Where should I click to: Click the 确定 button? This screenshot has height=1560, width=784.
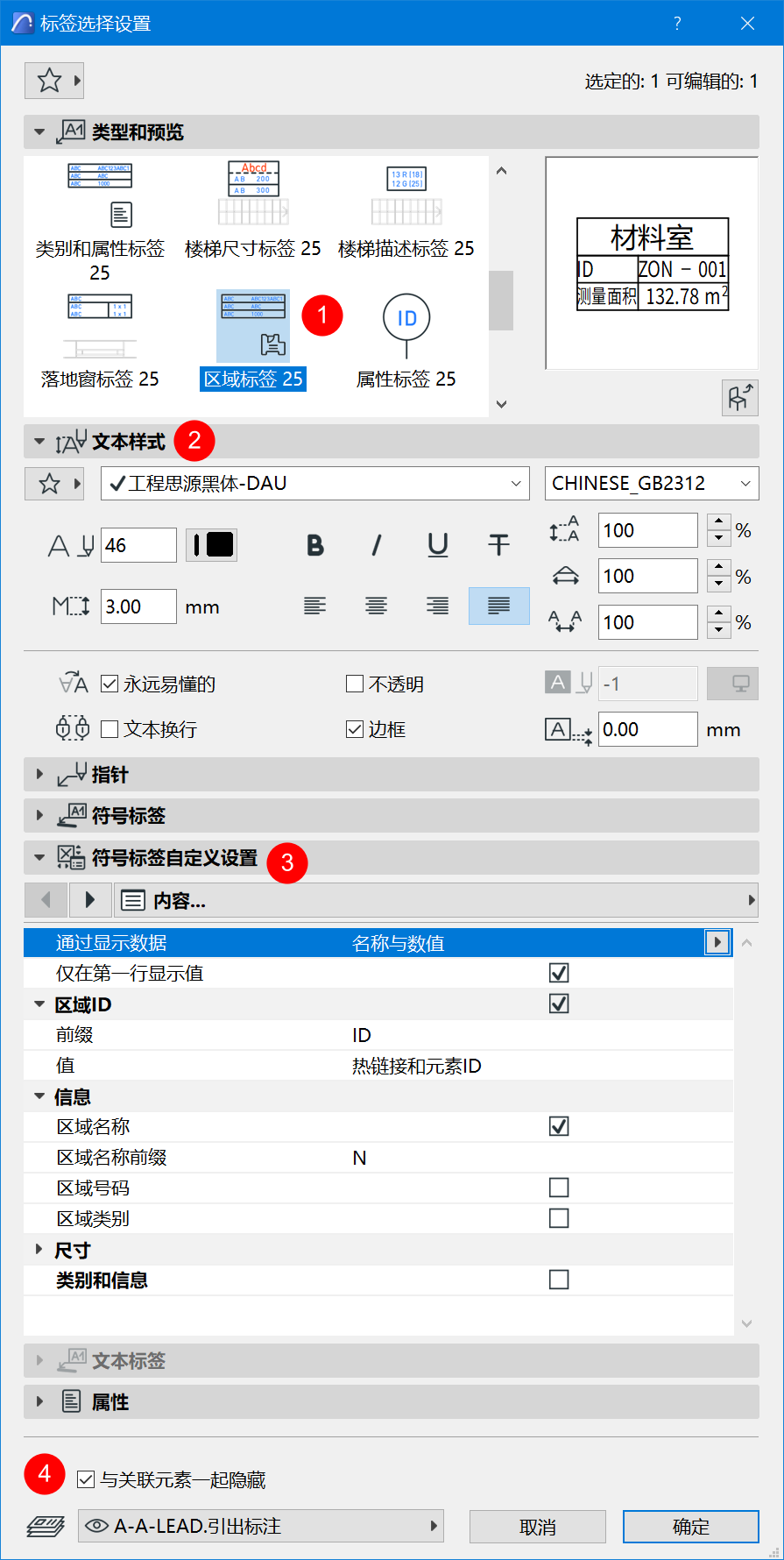690,1526
